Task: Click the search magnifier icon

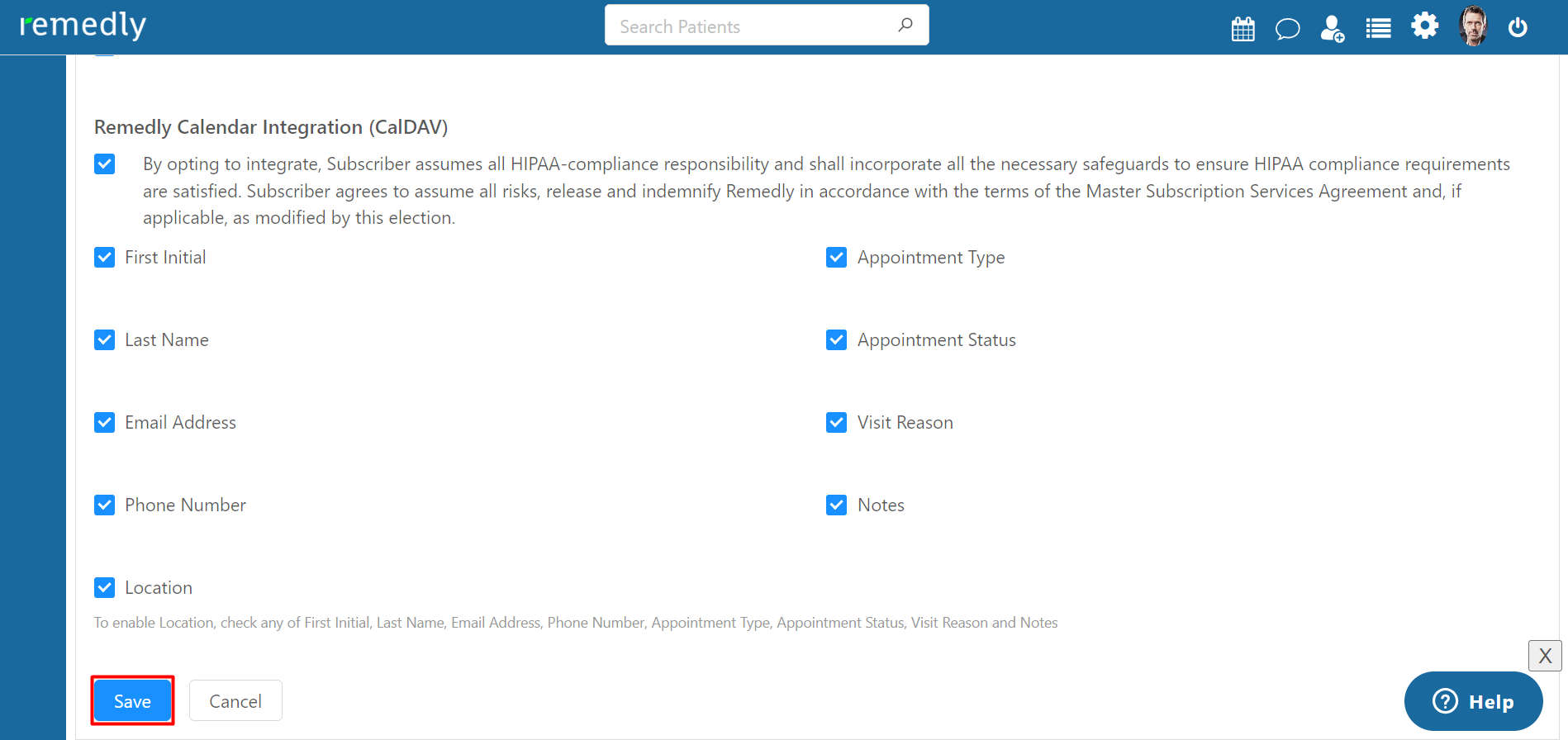Action: point(905,25)
